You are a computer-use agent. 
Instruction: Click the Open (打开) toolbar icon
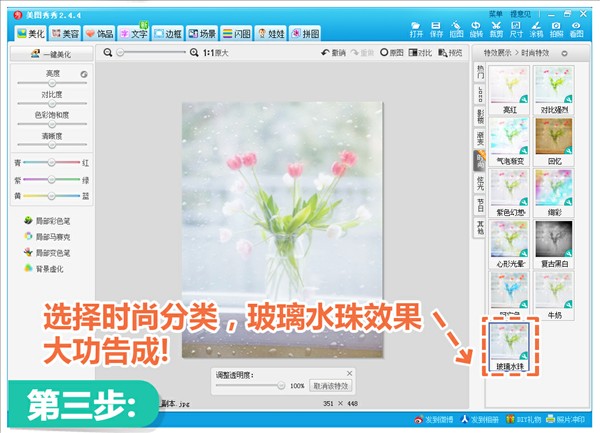[x=416, y=29]
